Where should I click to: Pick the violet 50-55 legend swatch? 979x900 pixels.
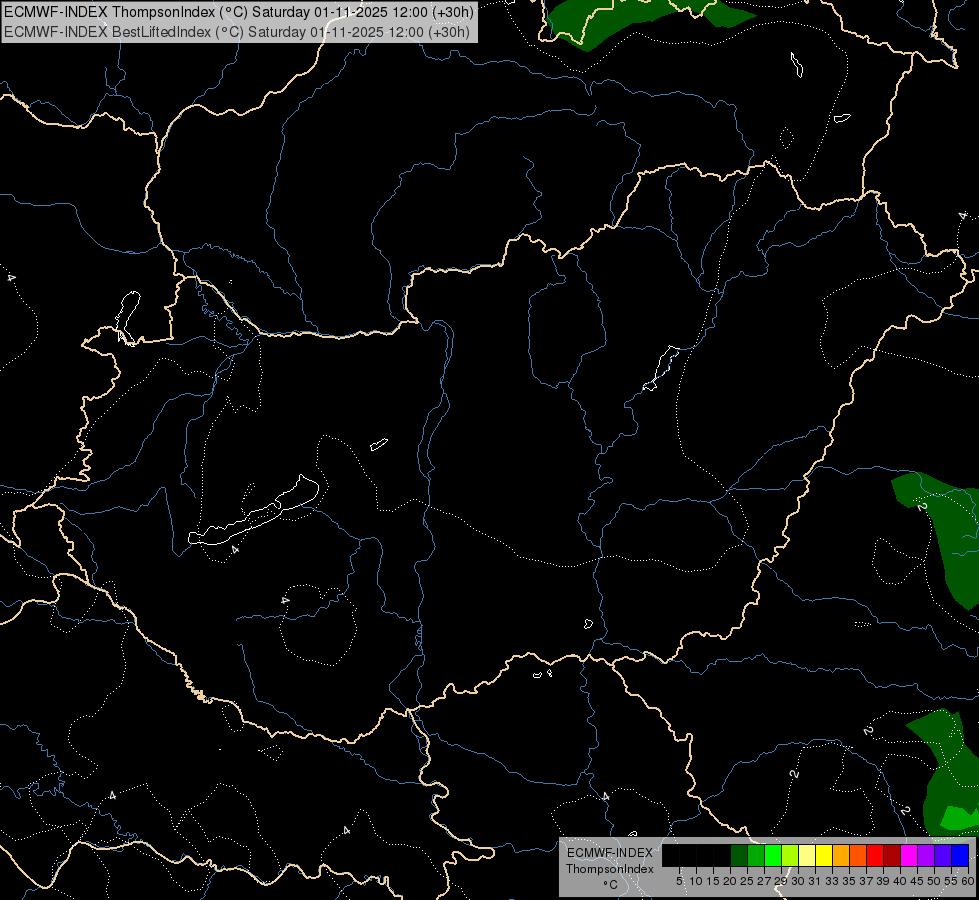pos(943,855)
